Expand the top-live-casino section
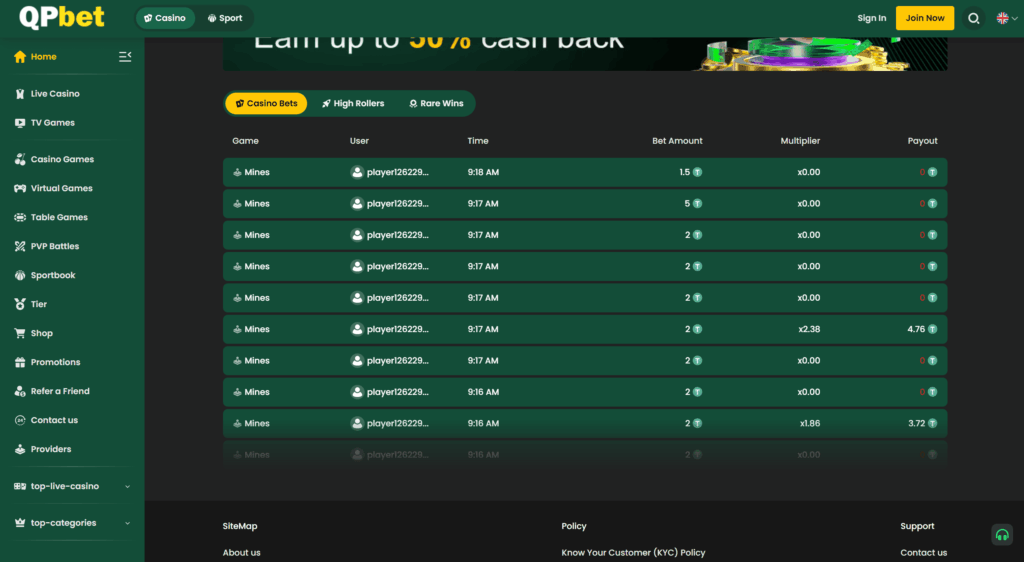The height and width of the screenshot is (562, 1024). pos(127,486)
